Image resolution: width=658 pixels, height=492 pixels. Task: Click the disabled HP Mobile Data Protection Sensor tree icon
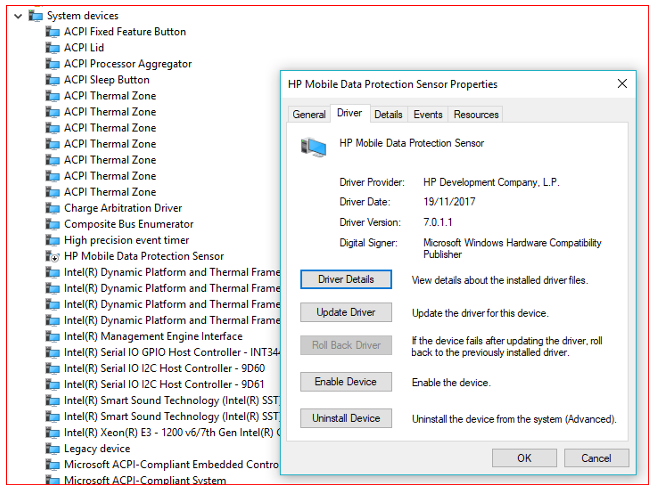tap(52, 256)
